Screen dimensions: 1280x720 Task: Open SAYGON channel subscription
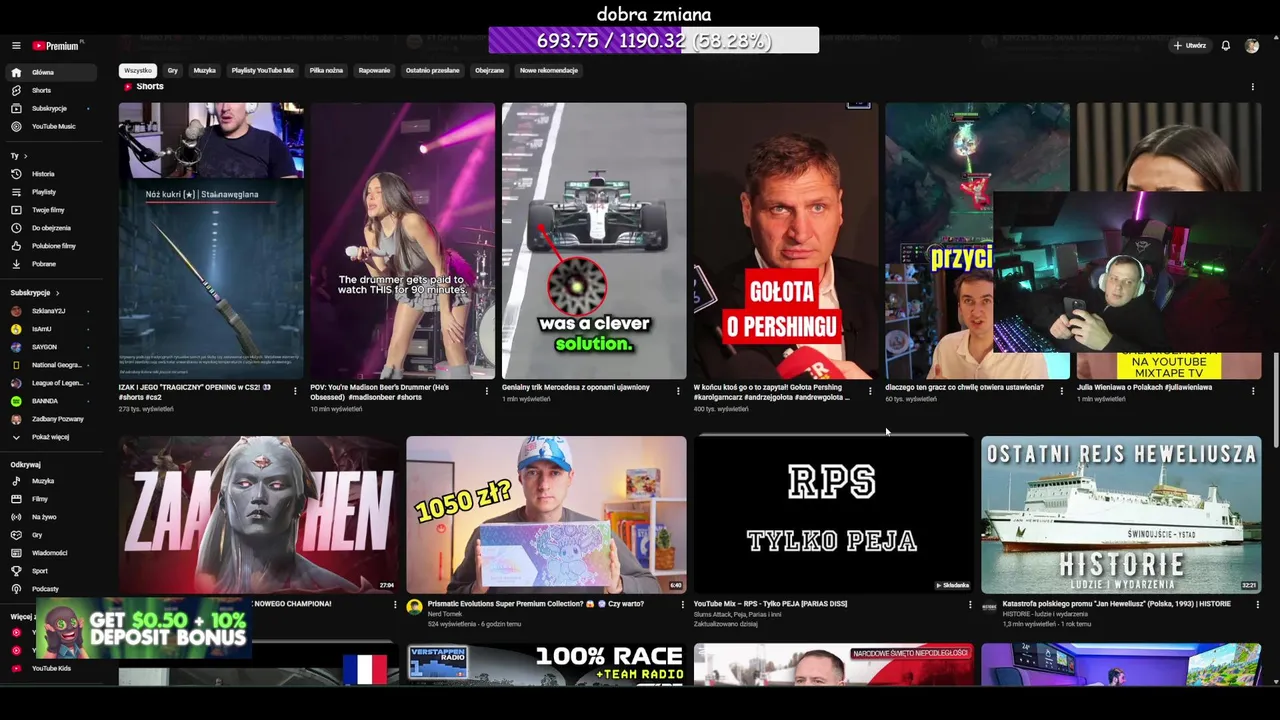pyautogui.click(x=52, y=347)
